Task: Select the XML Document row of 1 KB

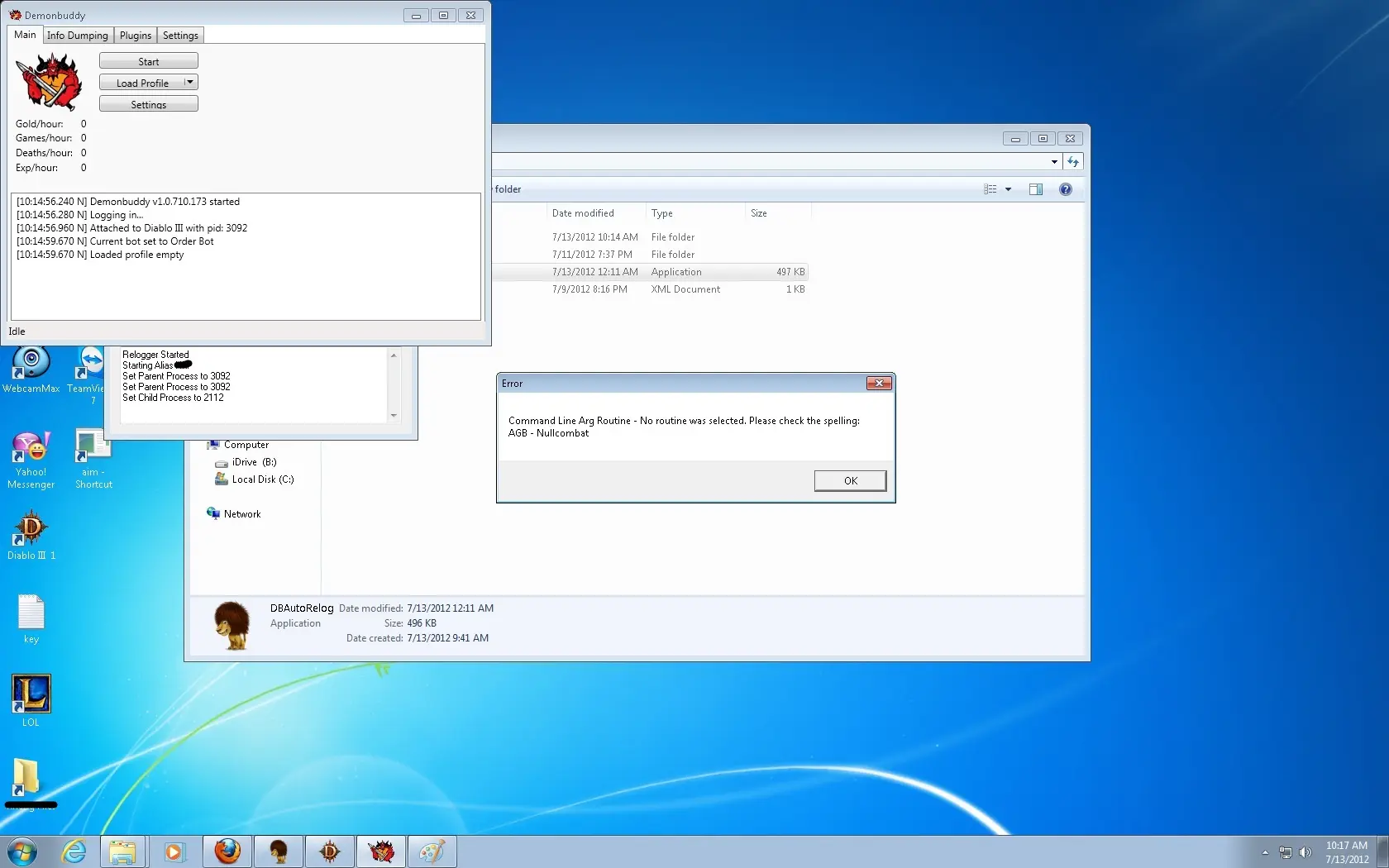Action: pos(650,289)
